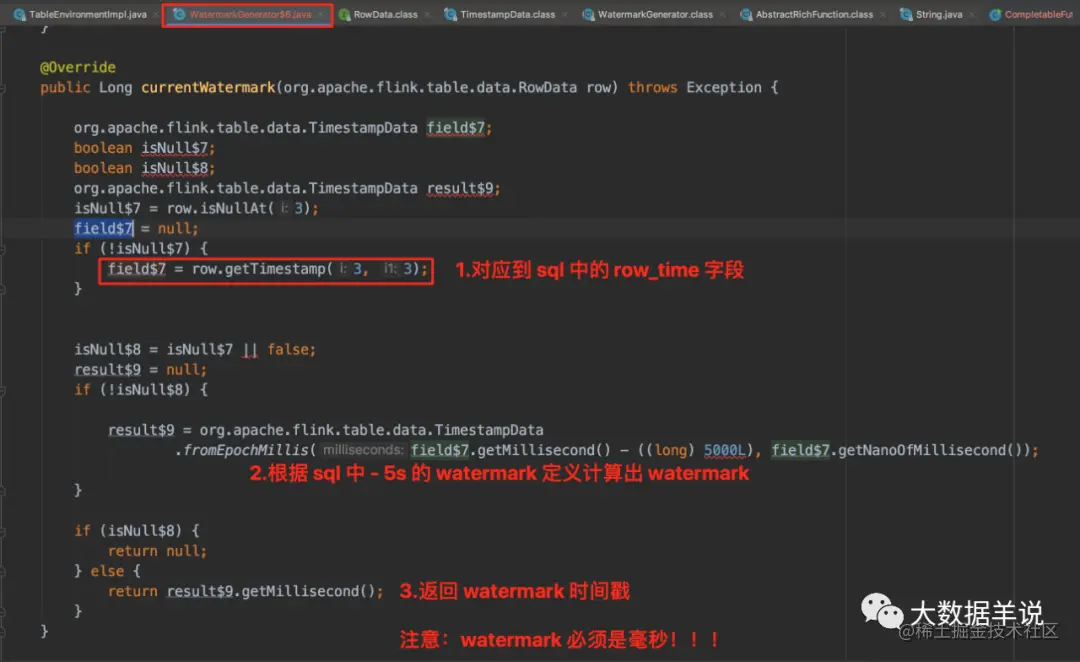This screenshot has height=662, width=1080.
Task: Click the RowData.class tab file icon
Action: (344, 14)
